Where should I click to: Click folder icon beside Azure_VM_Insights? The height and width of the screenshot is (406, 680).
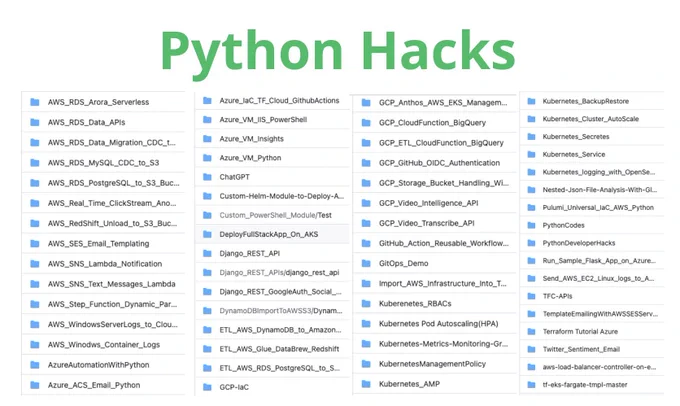[x=207, y=139]
